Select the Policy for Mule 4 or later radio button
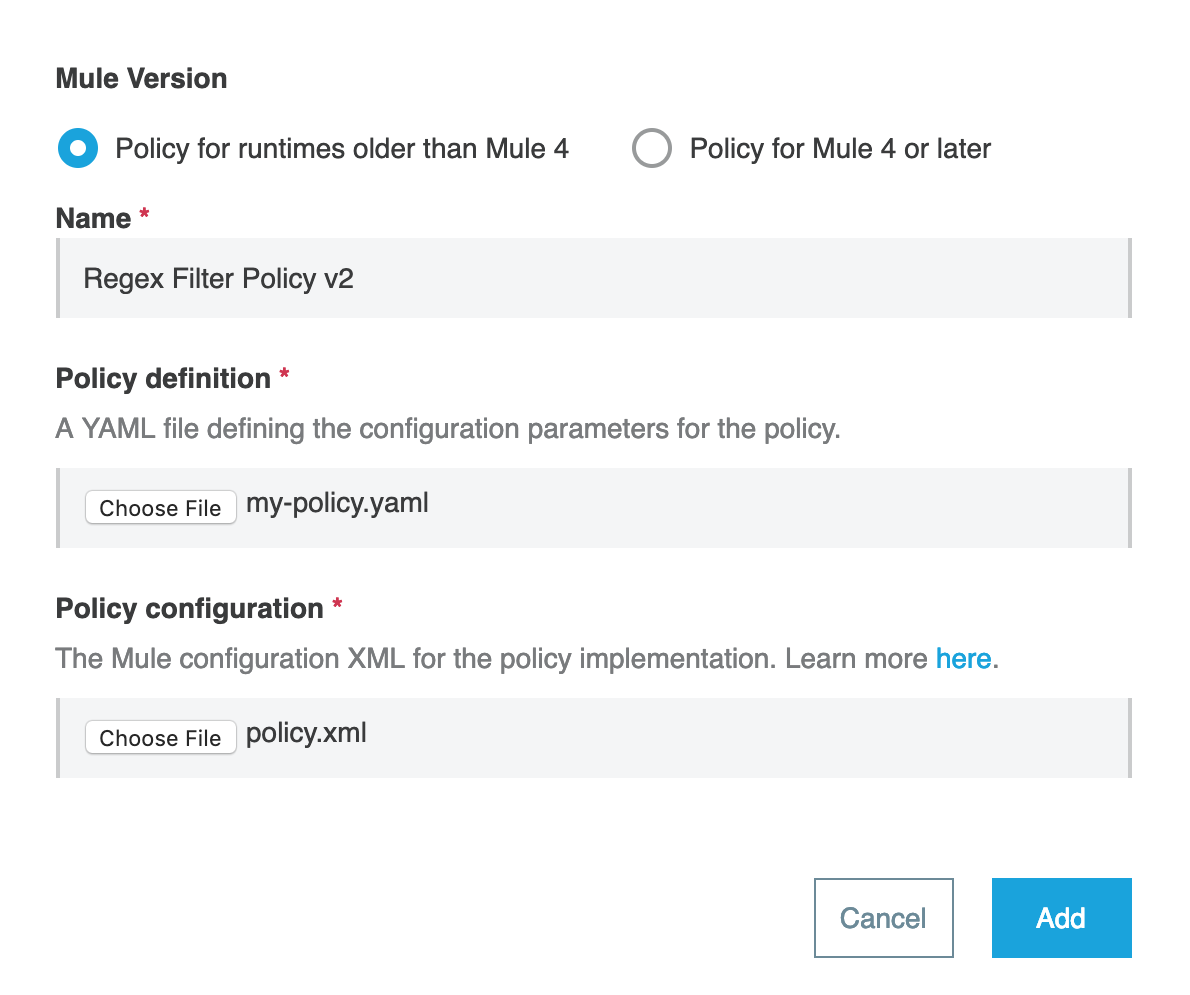 (x=651, y=148)
